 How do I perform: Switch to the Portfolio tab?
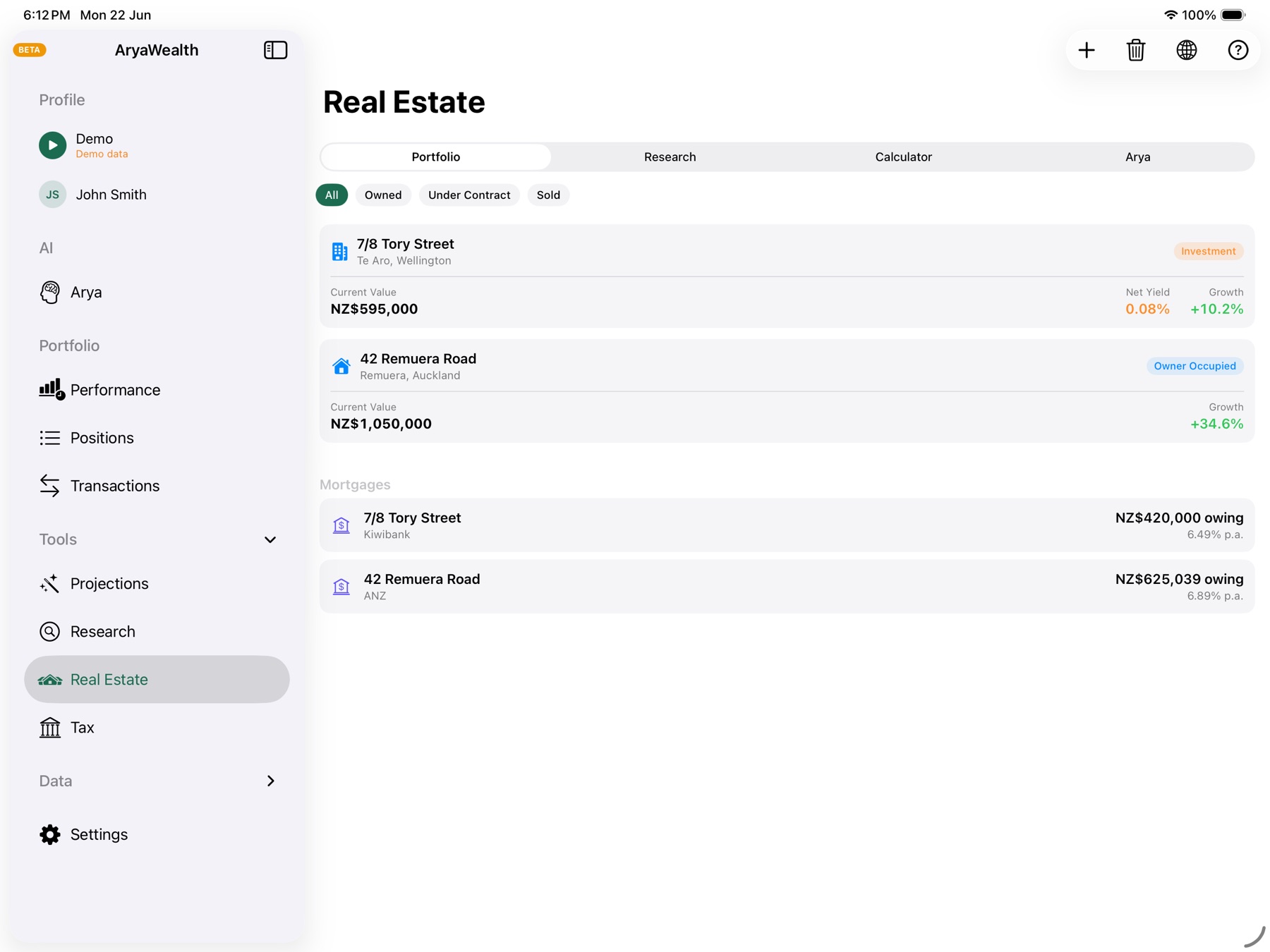click(x=436, y=157)
